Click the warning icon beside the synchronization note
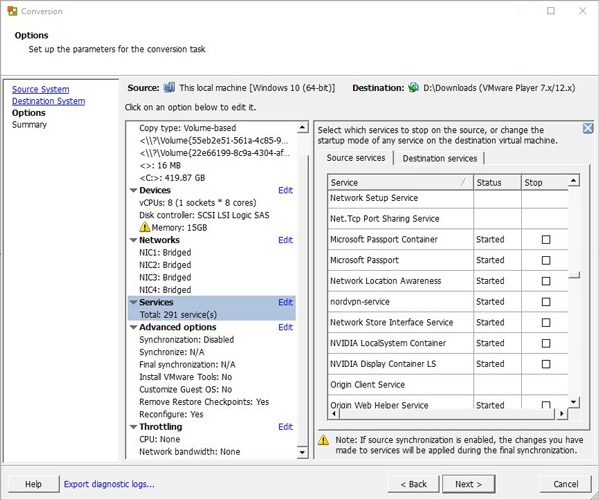 [x=323, y=440]
